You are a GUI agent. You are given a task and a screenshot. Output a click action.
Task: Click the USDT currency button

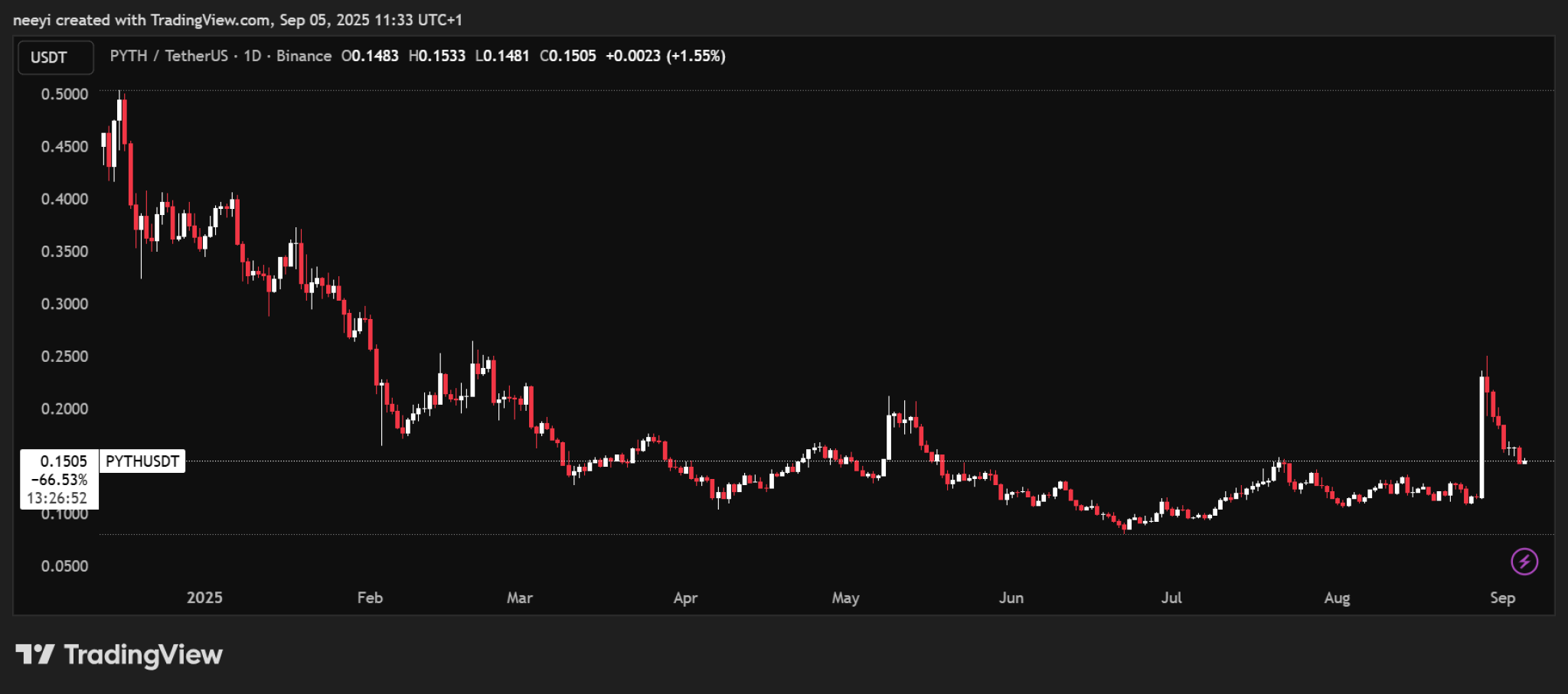[x=54, y=57]
